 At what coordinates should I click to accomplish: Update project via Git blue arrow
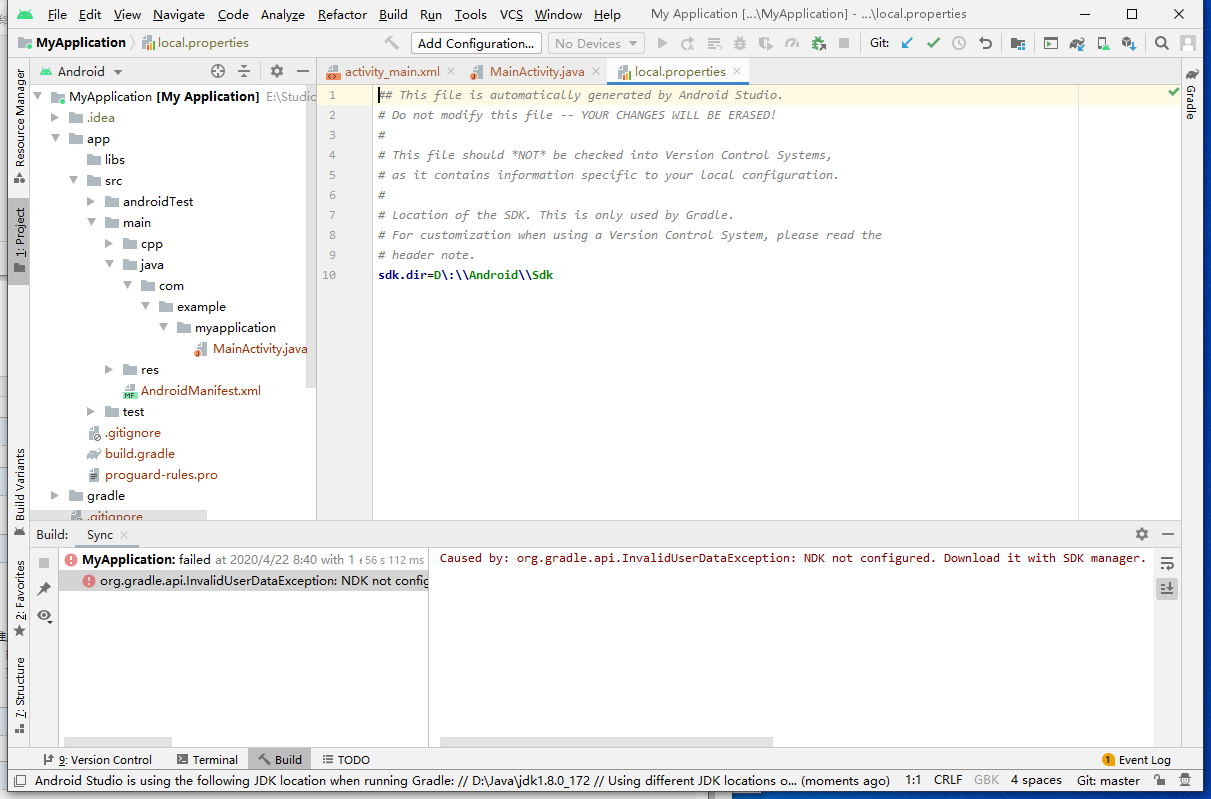click(907, 43)
